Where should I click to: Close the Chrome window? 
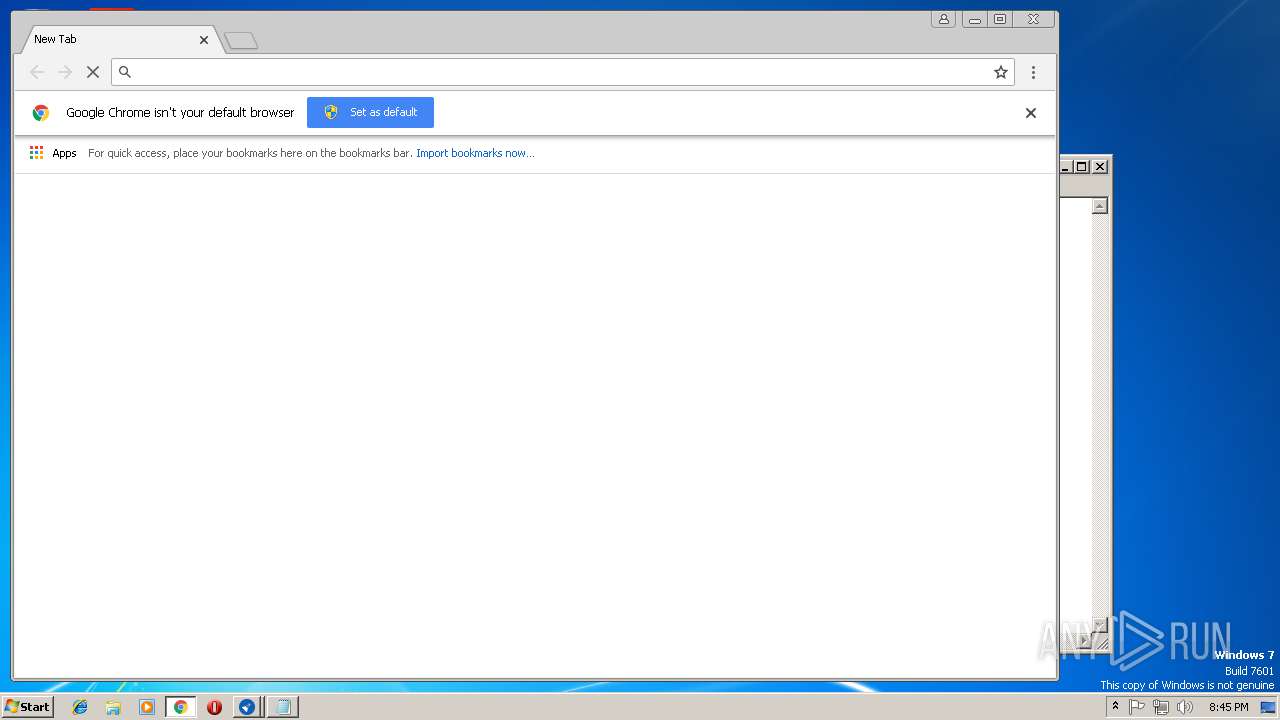(1034, 19)
